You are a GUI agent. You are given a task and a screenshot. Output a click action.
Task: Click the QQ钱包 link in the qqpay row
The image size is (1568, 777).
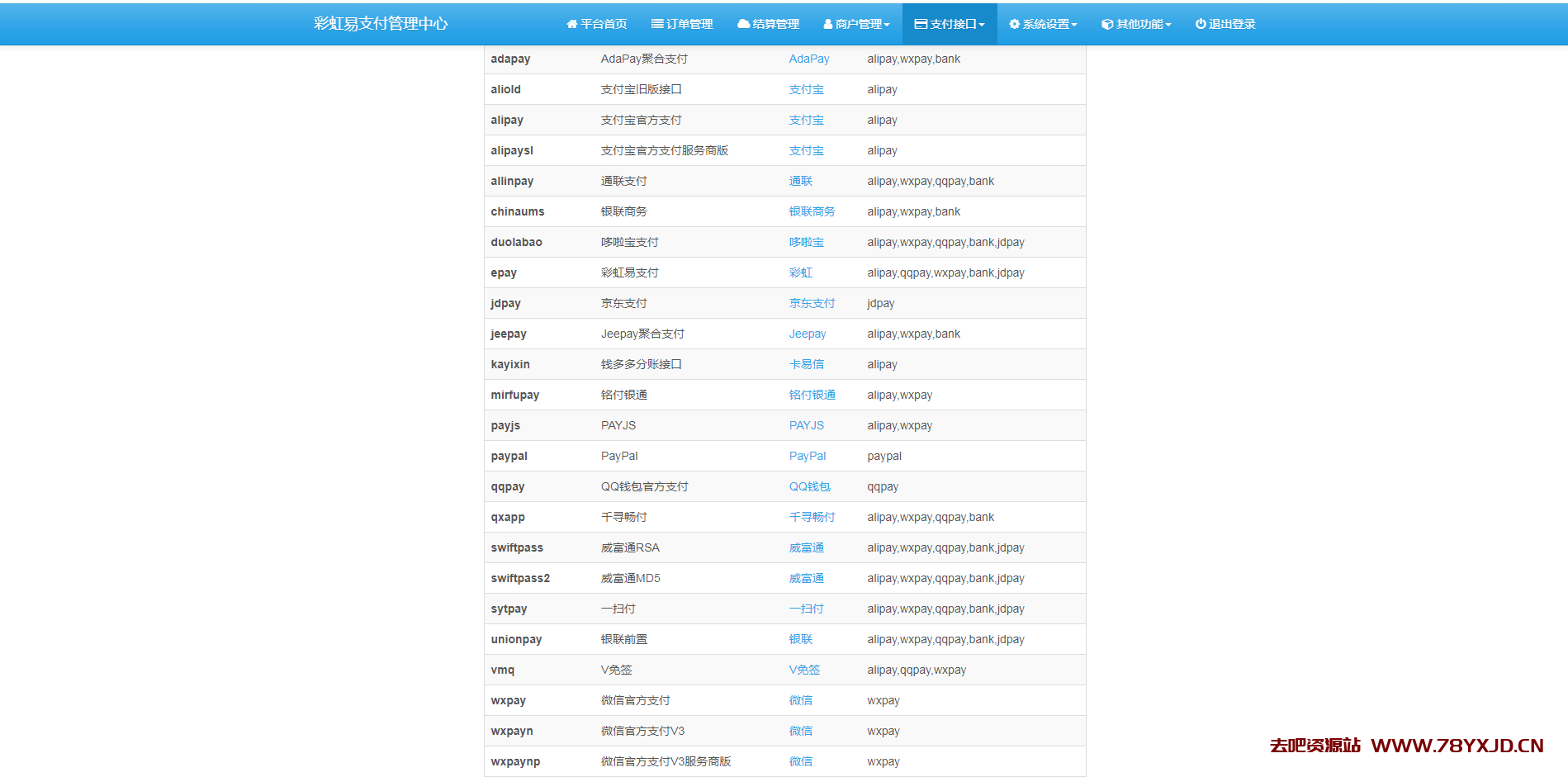pos(810,486)
